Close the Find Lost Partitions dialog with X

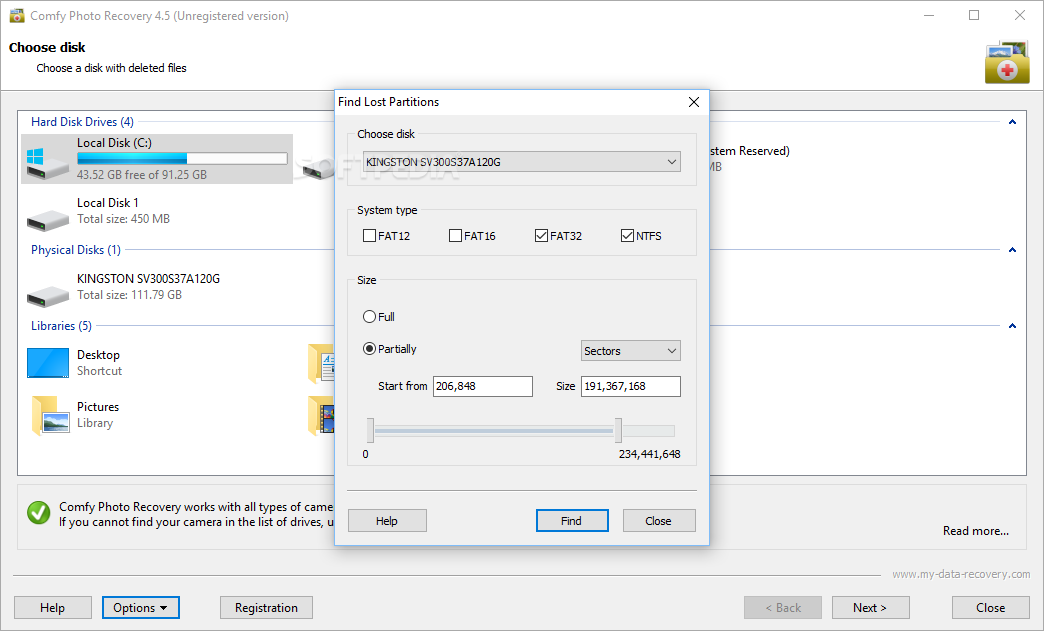(x=693, y=102)
